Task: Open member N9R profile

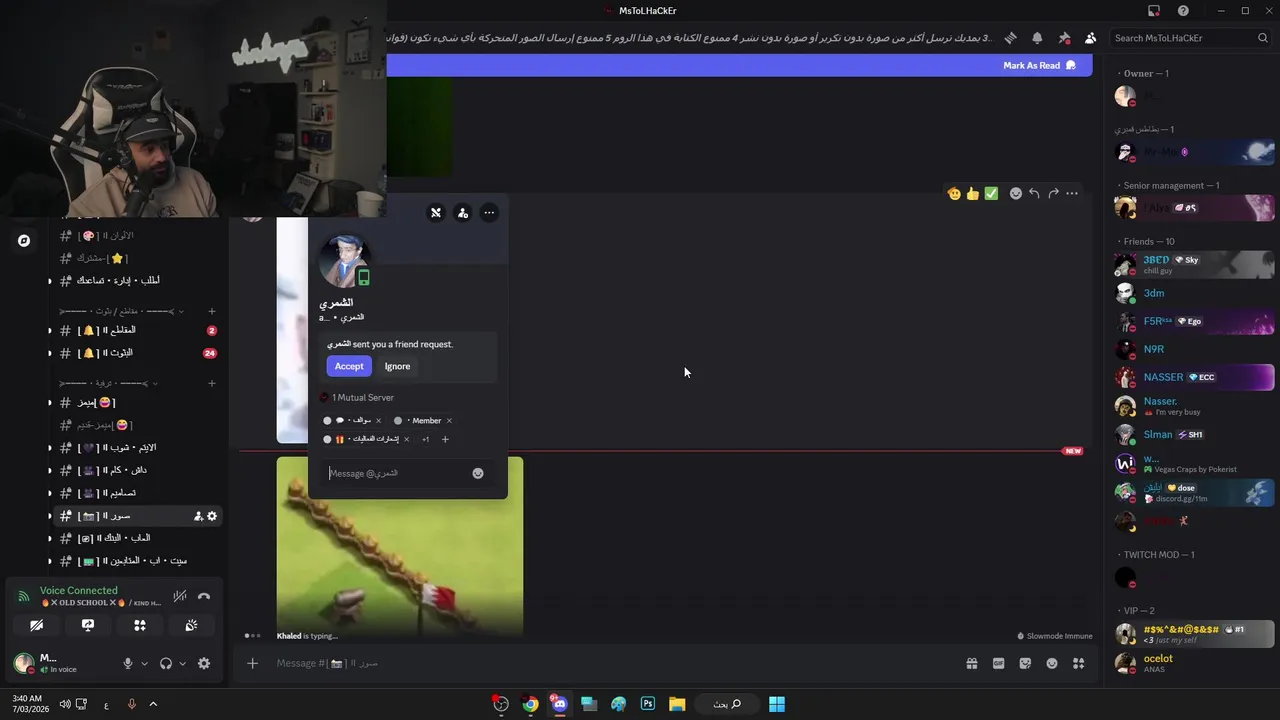Action: (x=1194, y=349)
